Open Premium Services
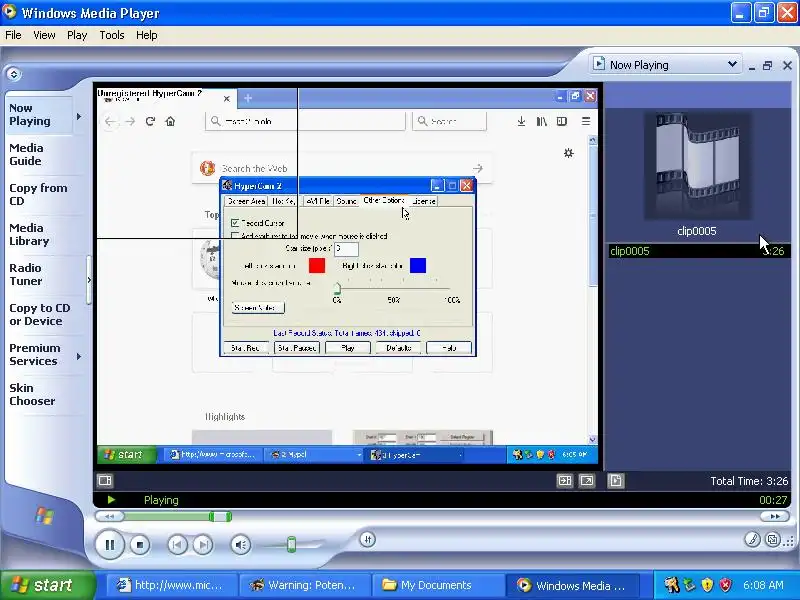The width and height of the screenshot is (800, 600). click(35, 355)
